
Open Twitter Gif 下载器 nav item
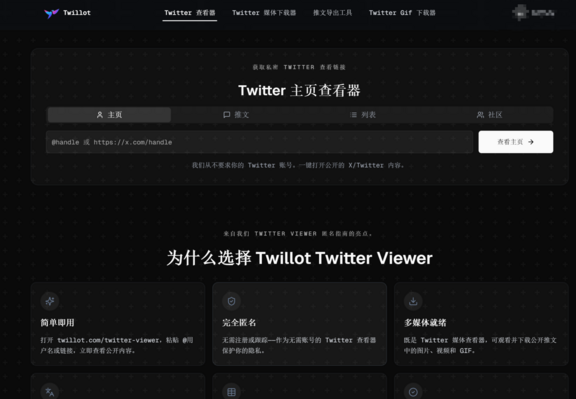402,13
